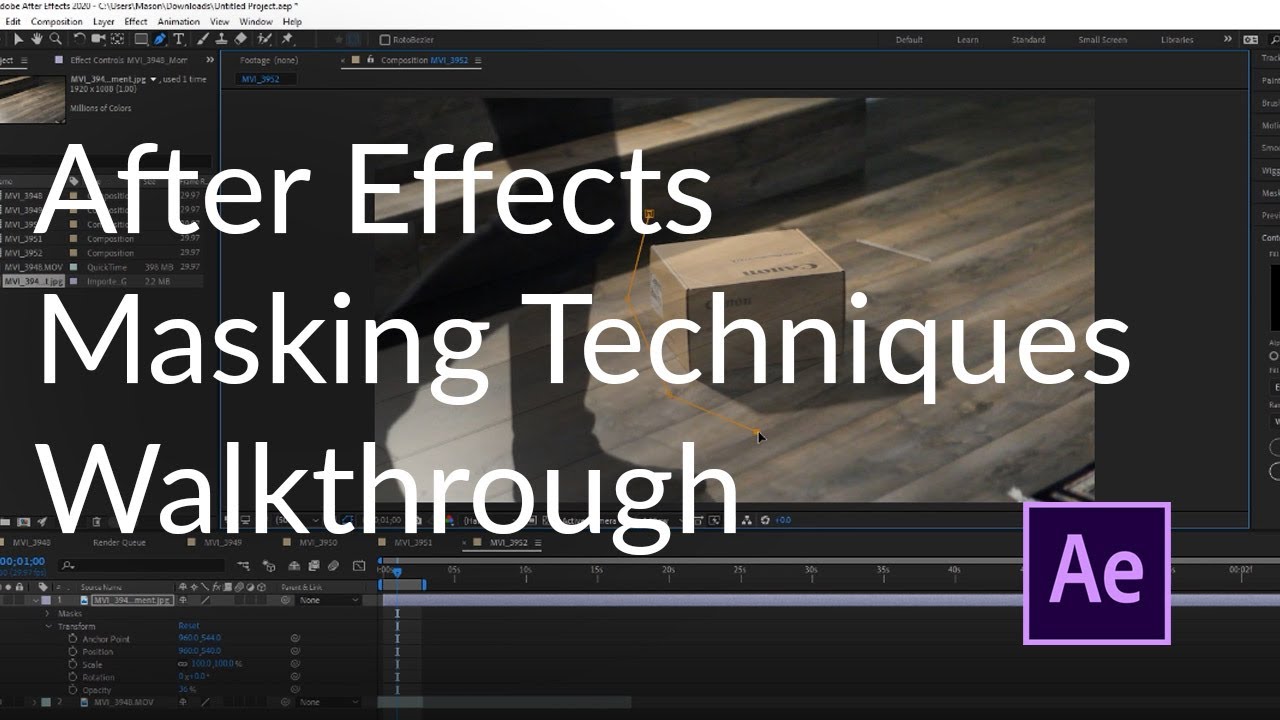Open layer 1 parent None dropdown
Image resolution: width=1280 pixels, height=720 pixels.
pos(328,600)
